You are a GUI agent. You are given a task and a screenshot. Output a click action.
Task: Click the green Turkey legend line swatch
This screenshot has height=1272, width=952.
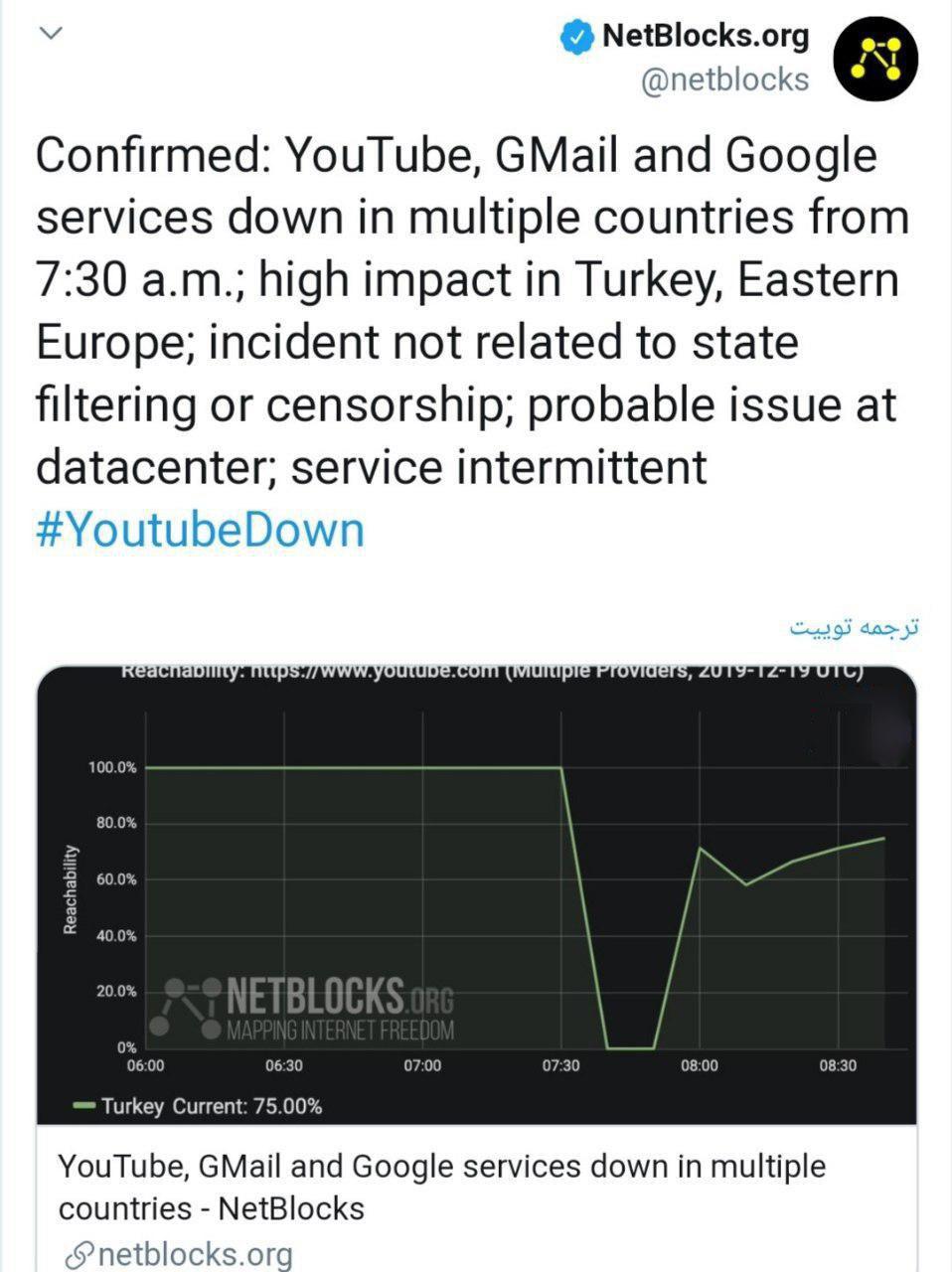tap(84, 1106)
